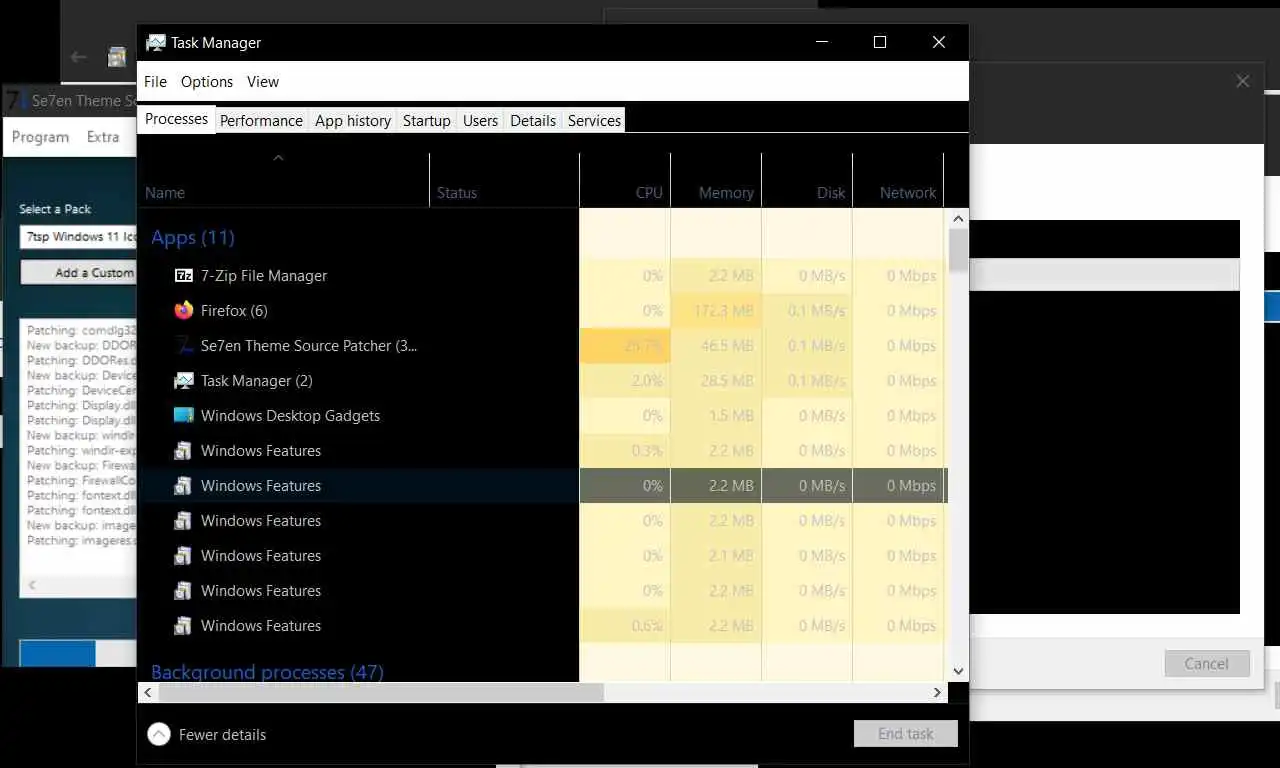
Task: Click the progress bar in Se7en Theme window
Action: 78,653
